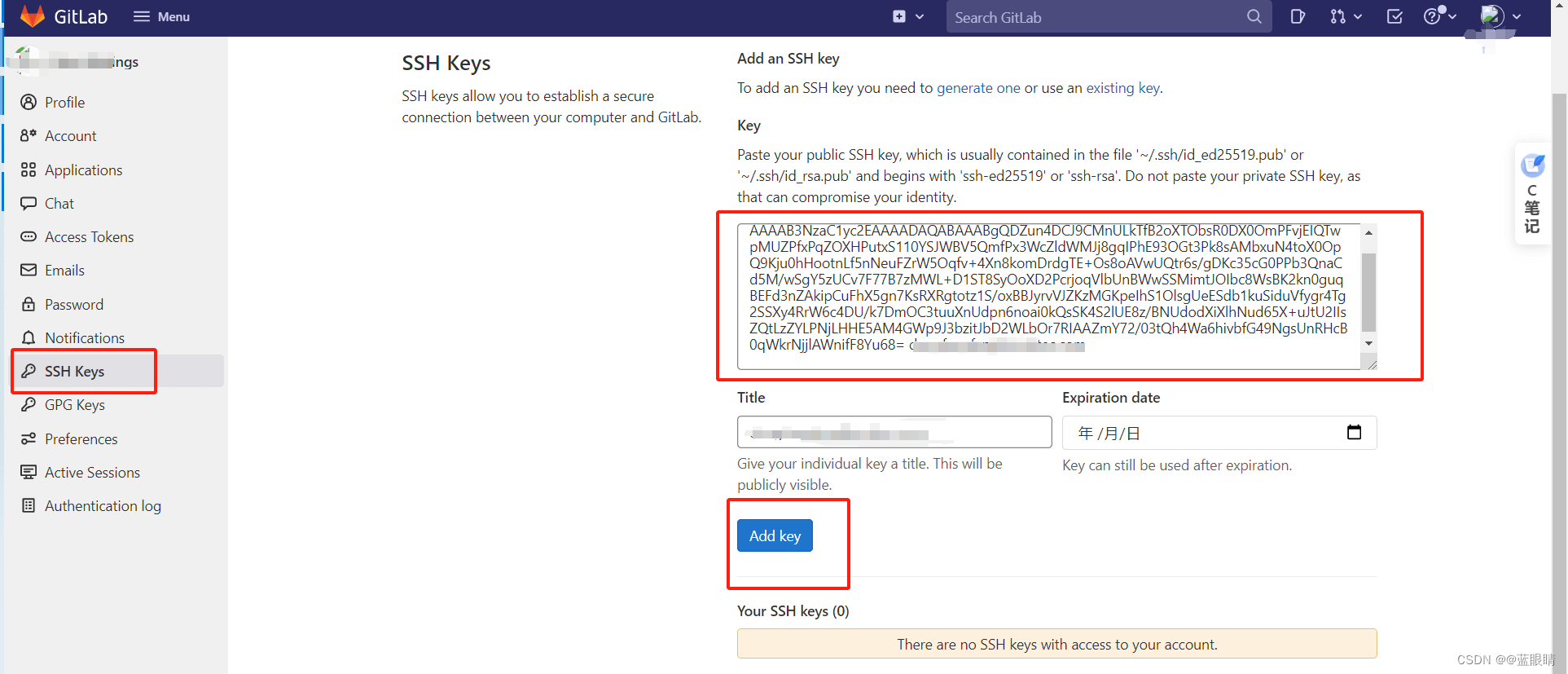
Task: Open the issues icon in top bar
Action: [1298, 16]
